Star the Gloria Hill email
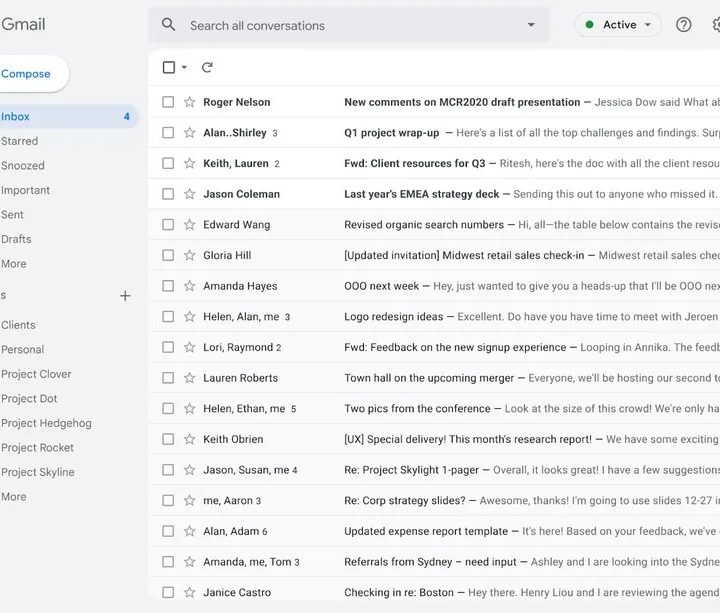720x613 pixels. (190, 255)
